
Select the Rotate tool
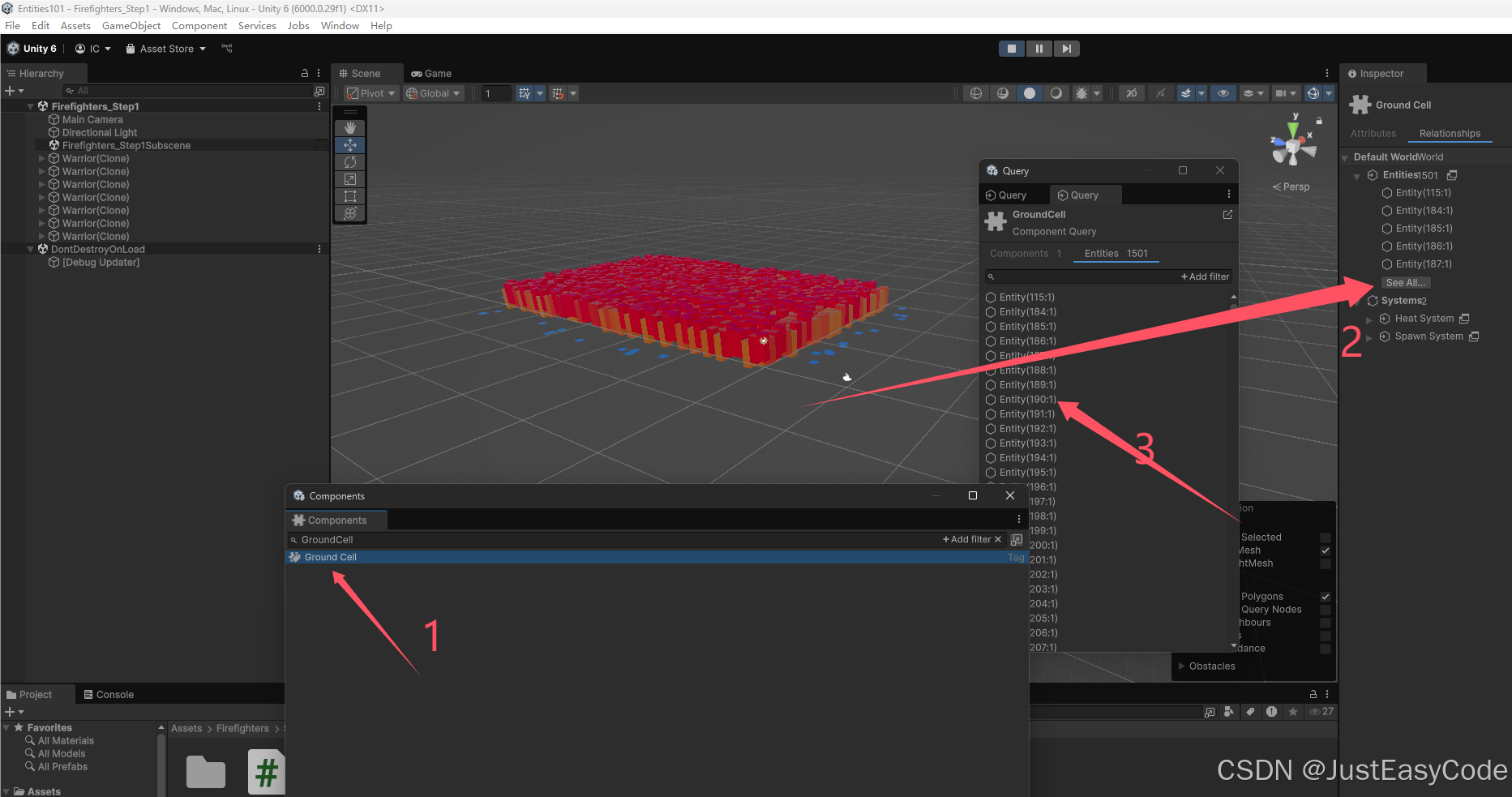(x=350, y=162)
